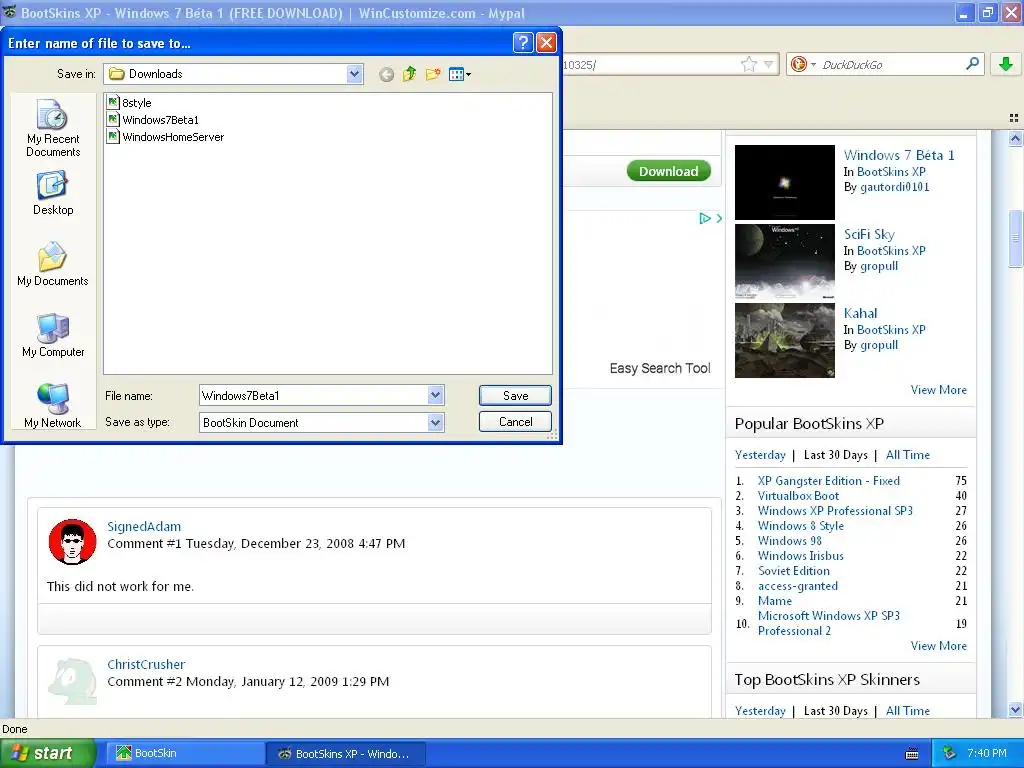Image resolution: width=1024 pixels, height=768 pixels.
Task: Click the AdChoices icon on advertisement
Action: point(705,218)
